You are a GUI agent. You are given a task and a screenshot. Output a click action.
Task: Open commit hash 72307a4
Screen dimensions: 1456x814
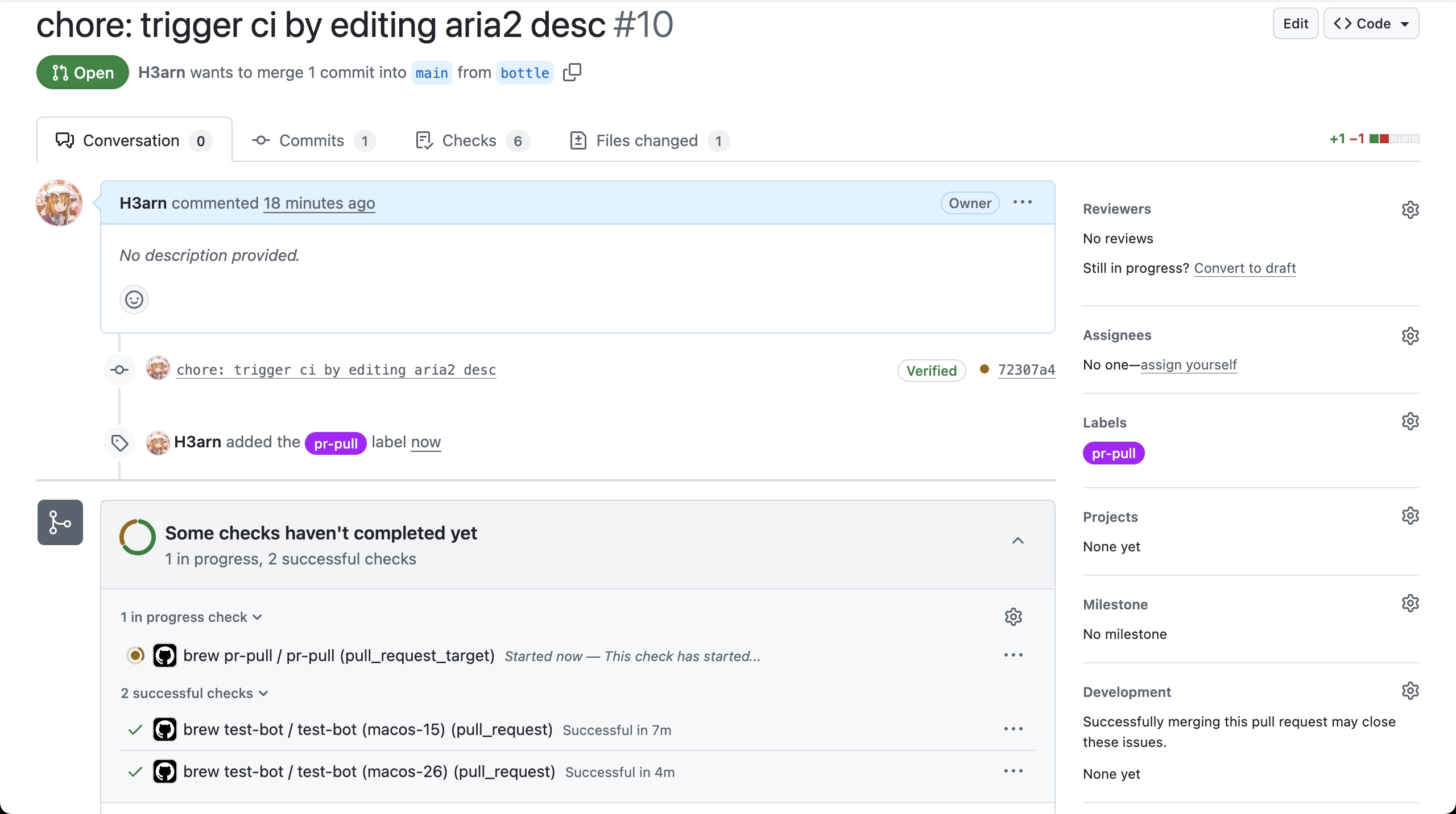pos(1026,370)
